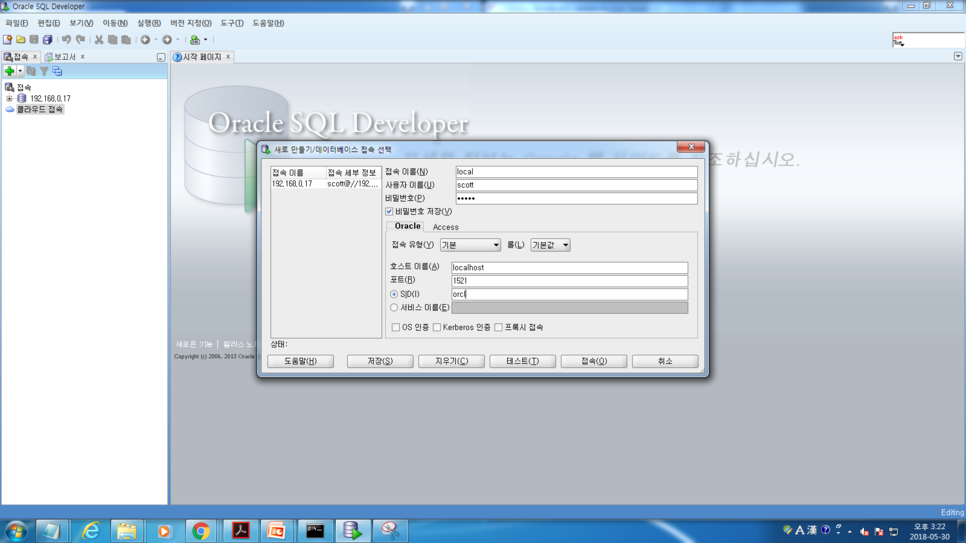Click the SQL Developer taskbar icon
966x543 pixels.
(x=352, y=531)
